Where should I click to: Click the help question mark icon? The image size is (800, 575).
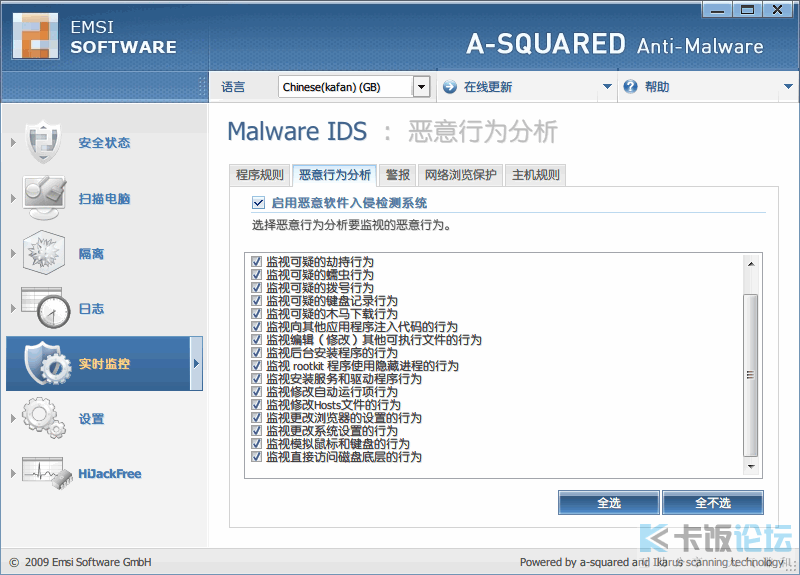tap(630, 87)
